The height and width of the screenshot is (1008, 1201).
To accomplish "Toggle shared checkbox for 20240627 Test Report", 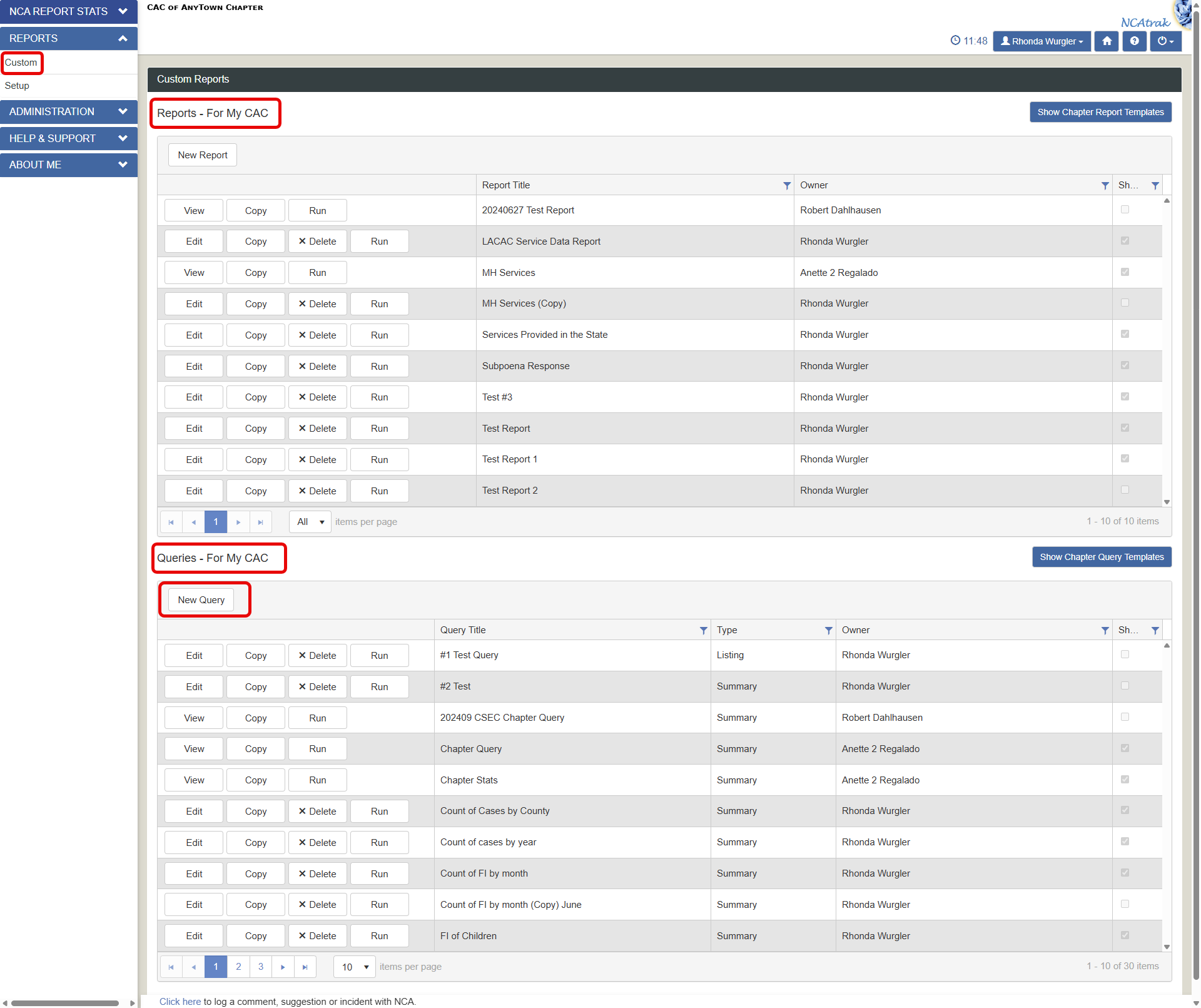I will (x=1125, y=210).
